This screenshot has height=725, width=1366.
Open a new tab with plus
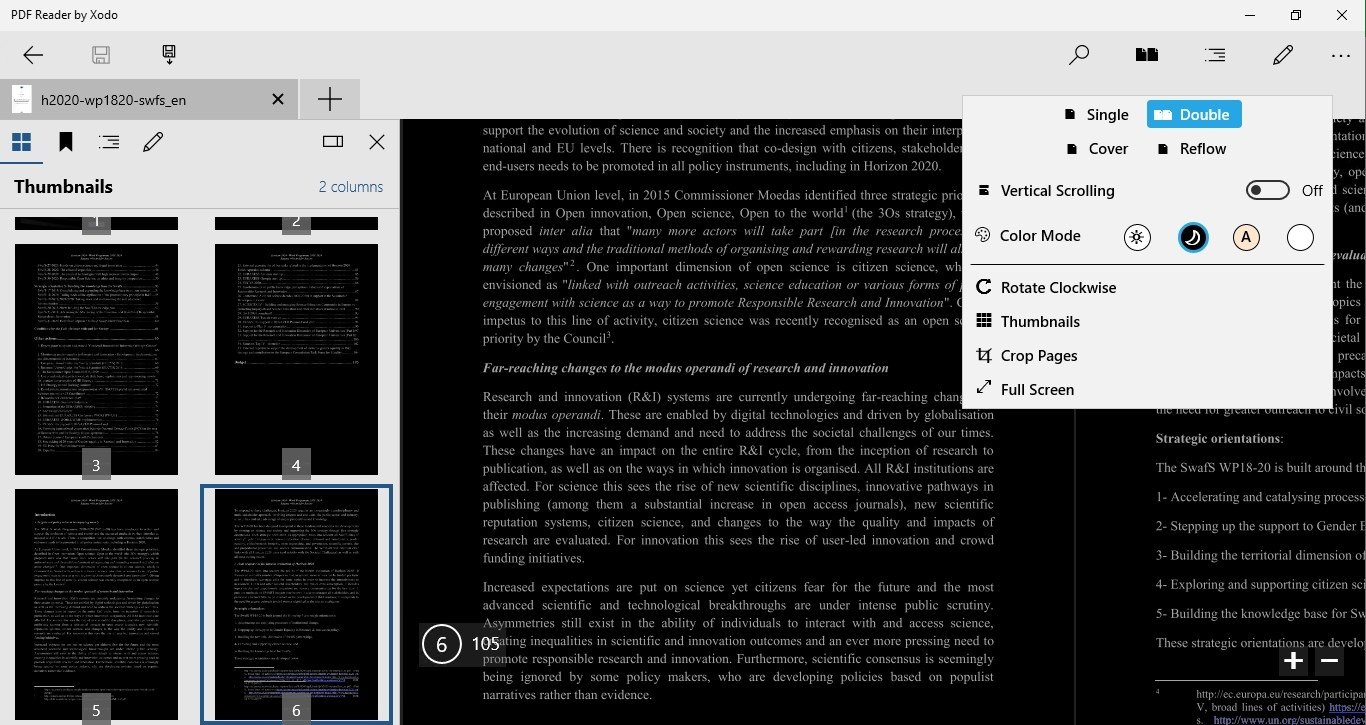[329, 99]
